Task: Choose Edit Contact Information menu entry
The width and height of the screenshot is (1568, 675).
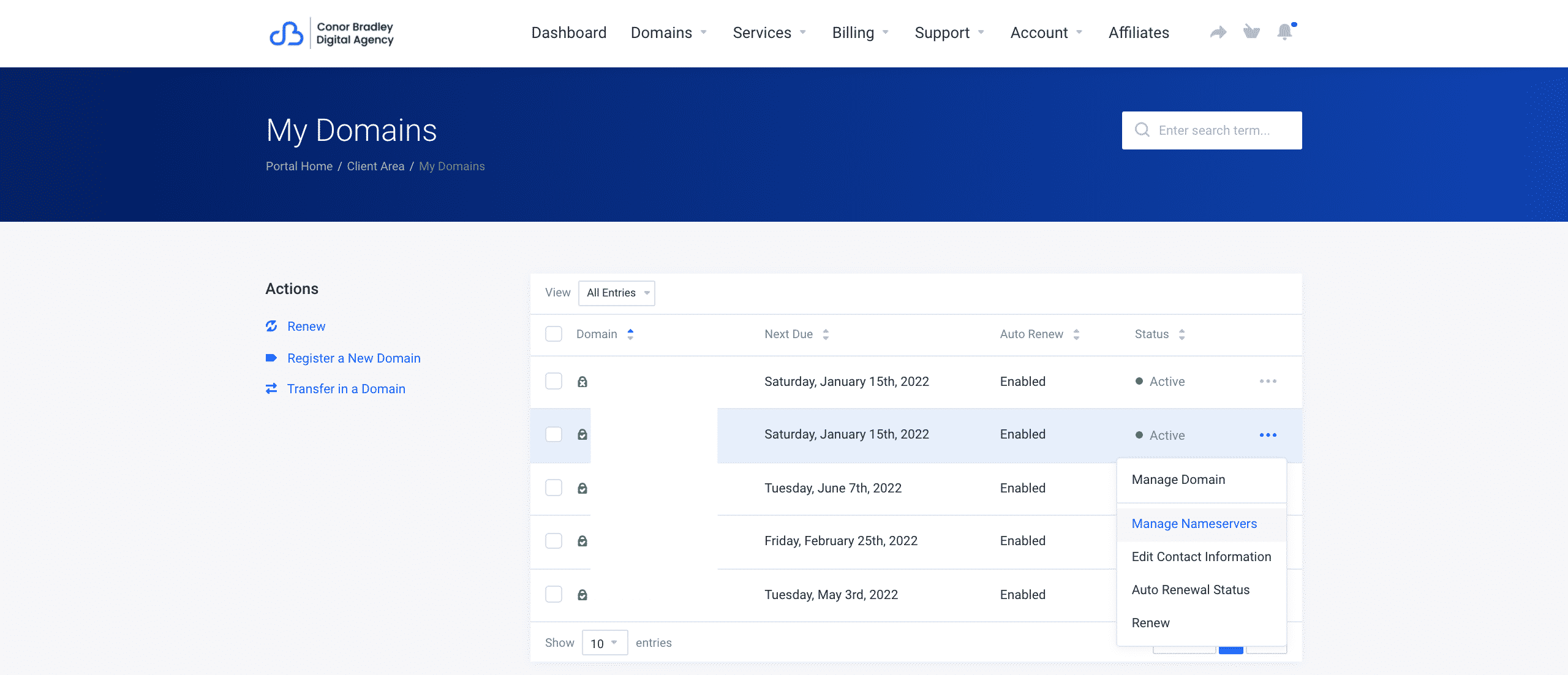Action: coord(1201,557)
